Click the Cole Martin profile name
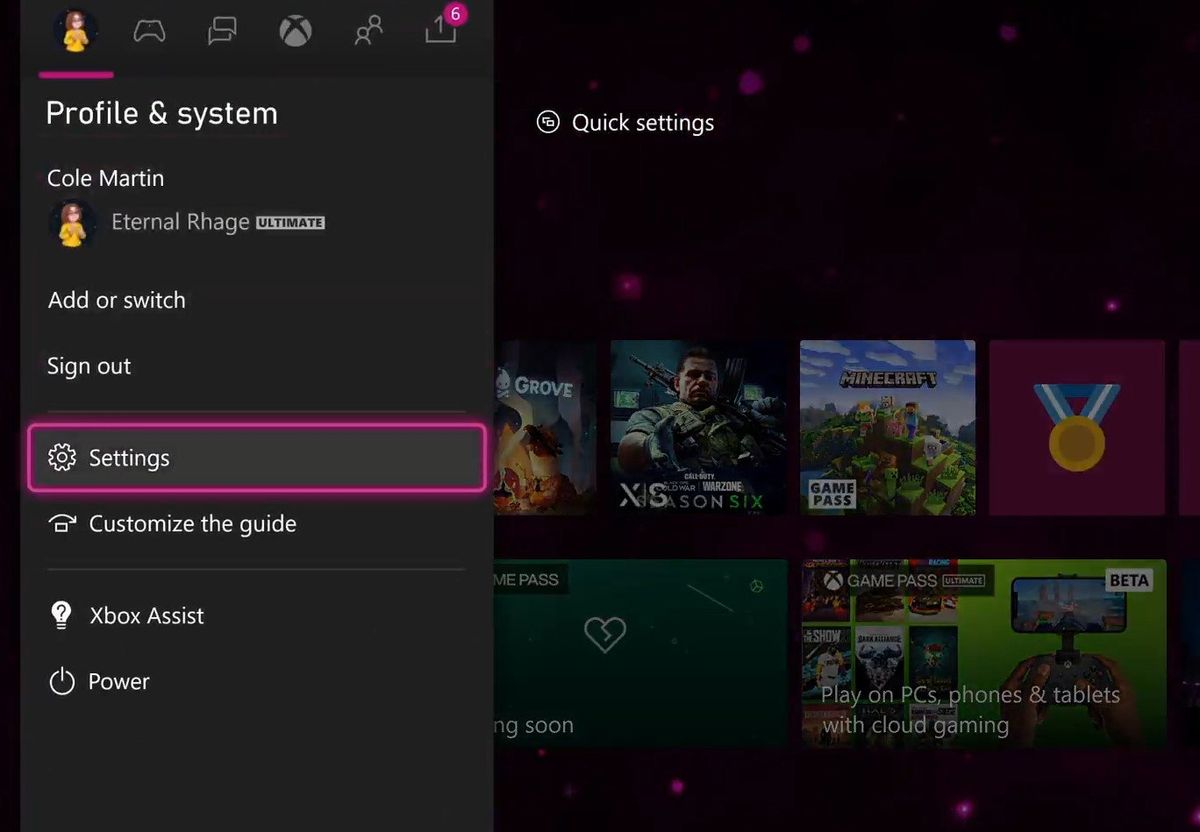Image resolution: width=1200 pixels, height=832 pixels. point(105,178)
